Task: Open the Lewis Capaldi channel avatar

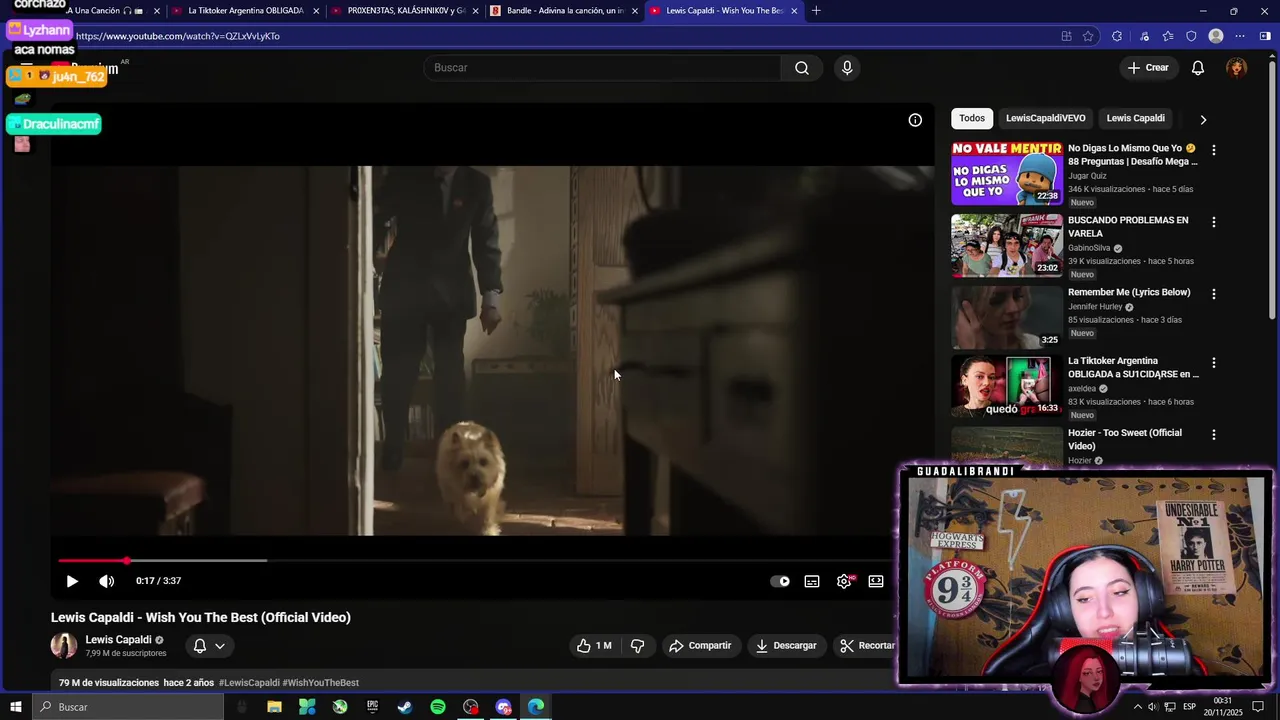Action: coord(64,646)
